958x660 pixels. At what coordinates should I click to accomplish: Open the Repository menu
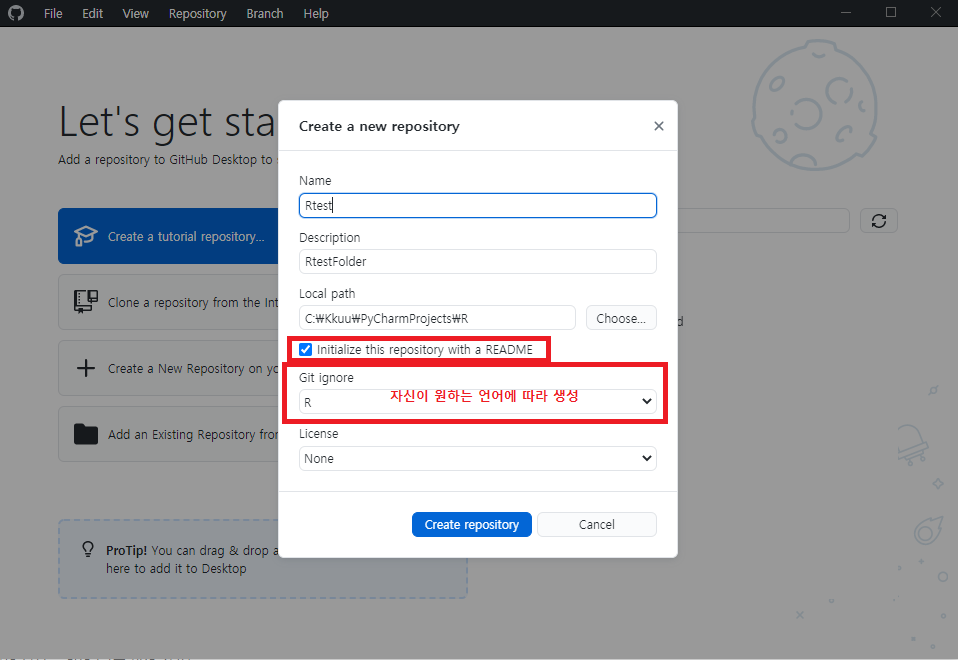pyautogui.click(x=197, y=13)
